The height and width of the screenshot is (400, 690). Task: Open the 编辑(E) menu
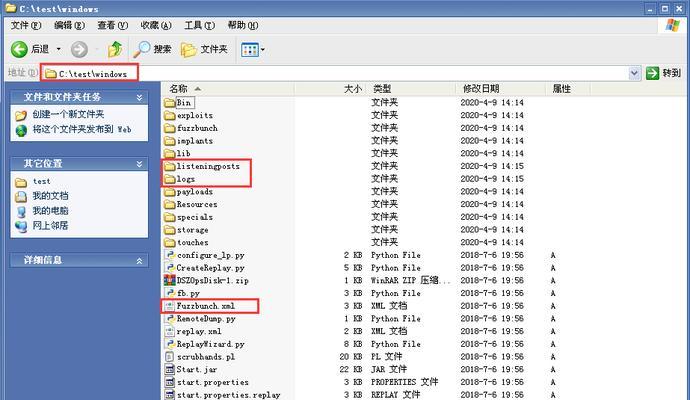69,26
